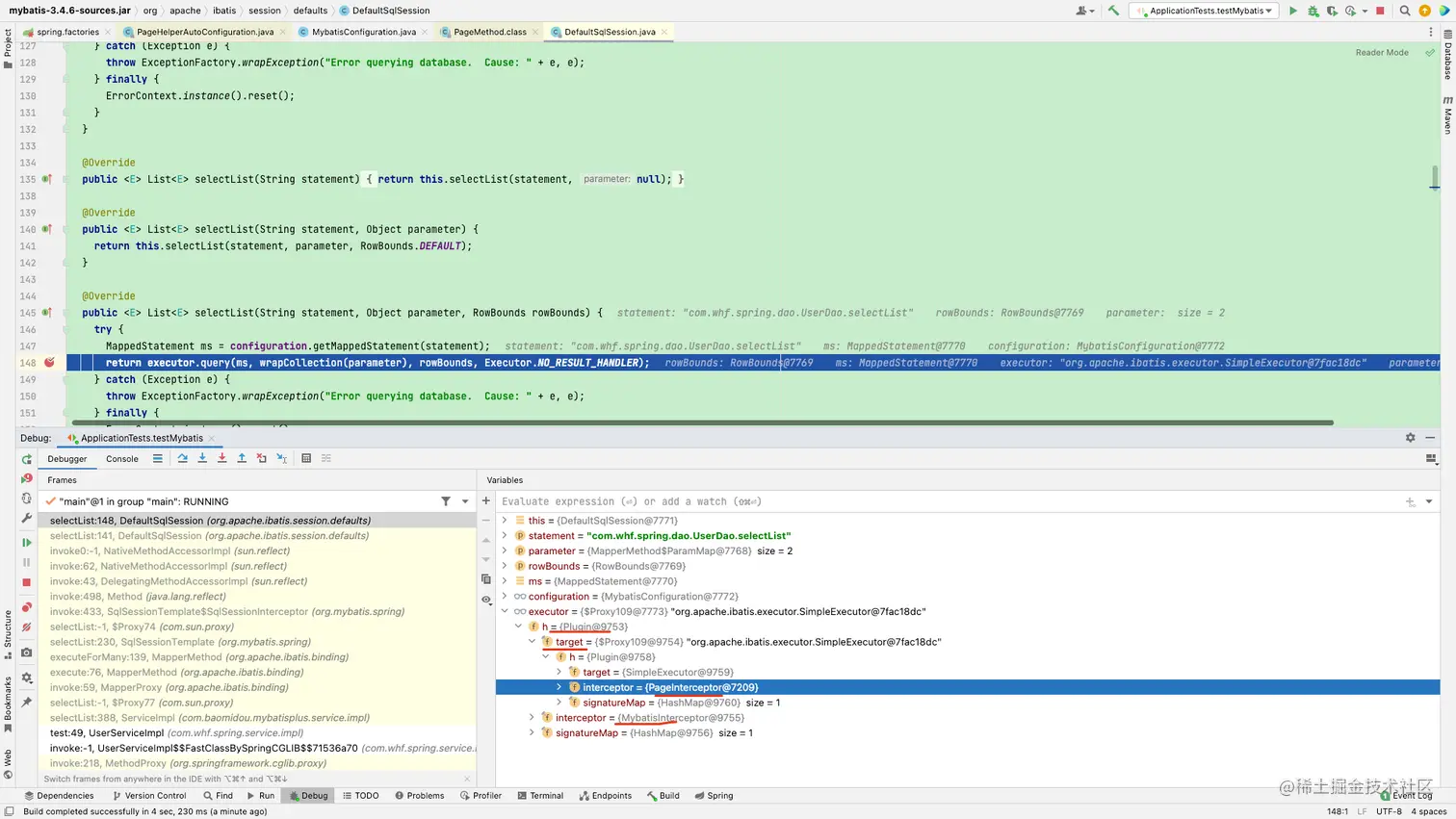
Task: Open the MybatisConfiguration.java tab
Action: (x=363, y=32)
